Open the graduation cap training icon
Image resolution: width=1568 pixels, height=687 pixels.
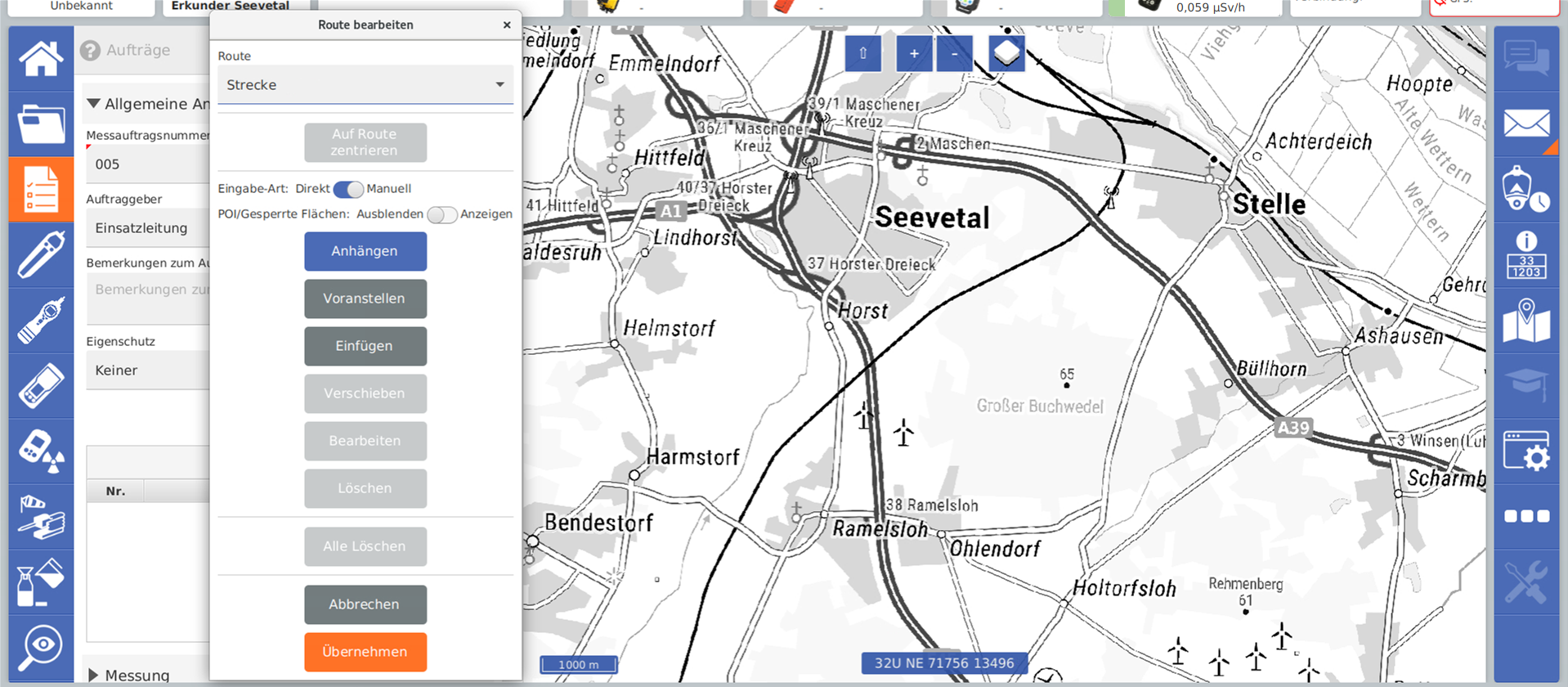pos(1526,385)
